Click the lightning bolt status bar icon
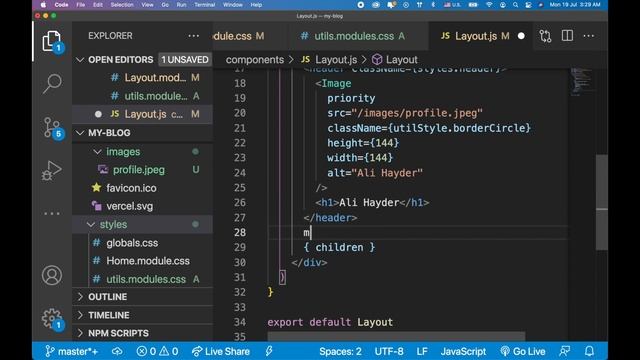This screenshot has height=360, width=640. point(269,351)
